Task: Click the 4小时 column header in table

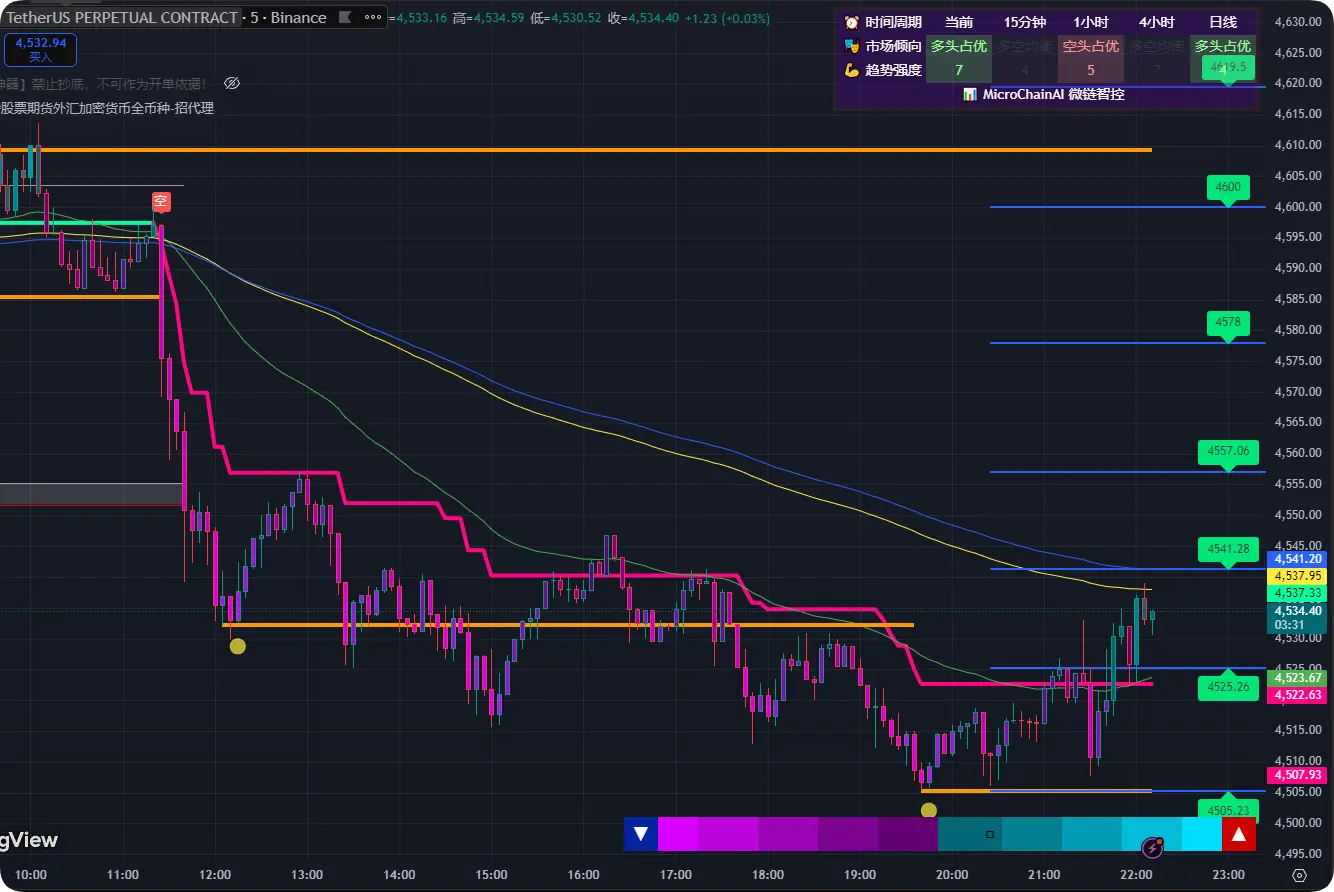Action: click(1156, 22)
